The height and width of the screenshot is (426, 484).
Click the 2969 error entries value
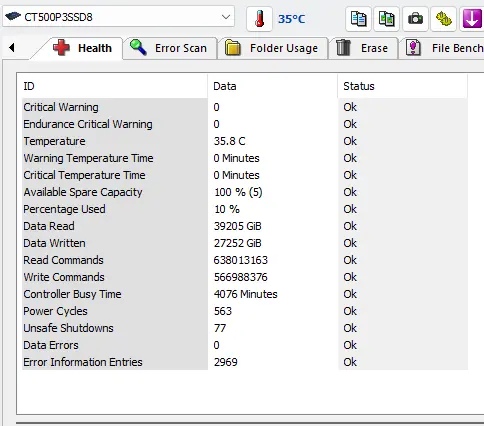[x=226, y=362]
